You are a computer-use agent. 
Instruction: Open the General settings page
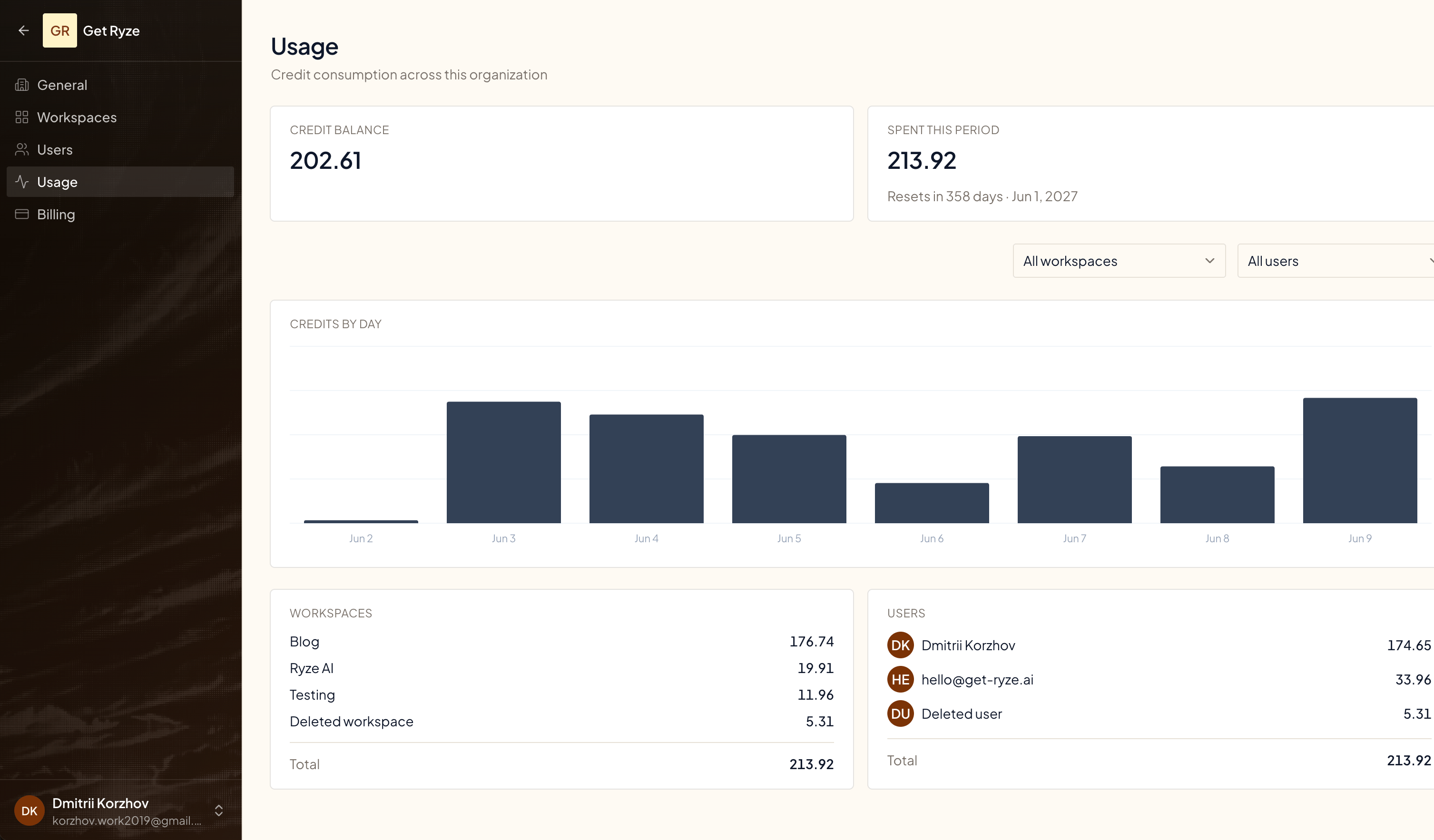pos(120,85)
